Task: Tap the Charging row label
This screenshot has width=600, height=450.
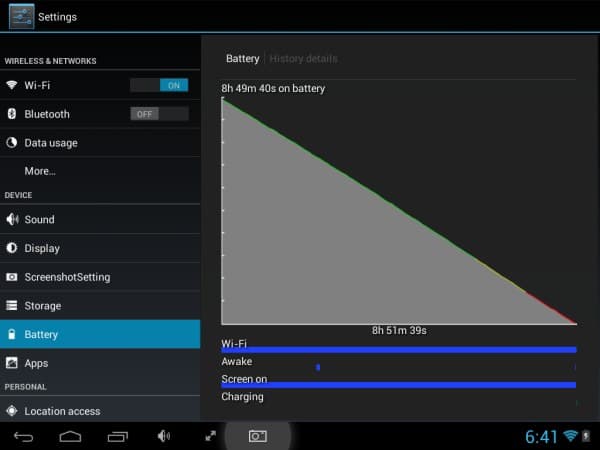Action: [x=242, y=397]
